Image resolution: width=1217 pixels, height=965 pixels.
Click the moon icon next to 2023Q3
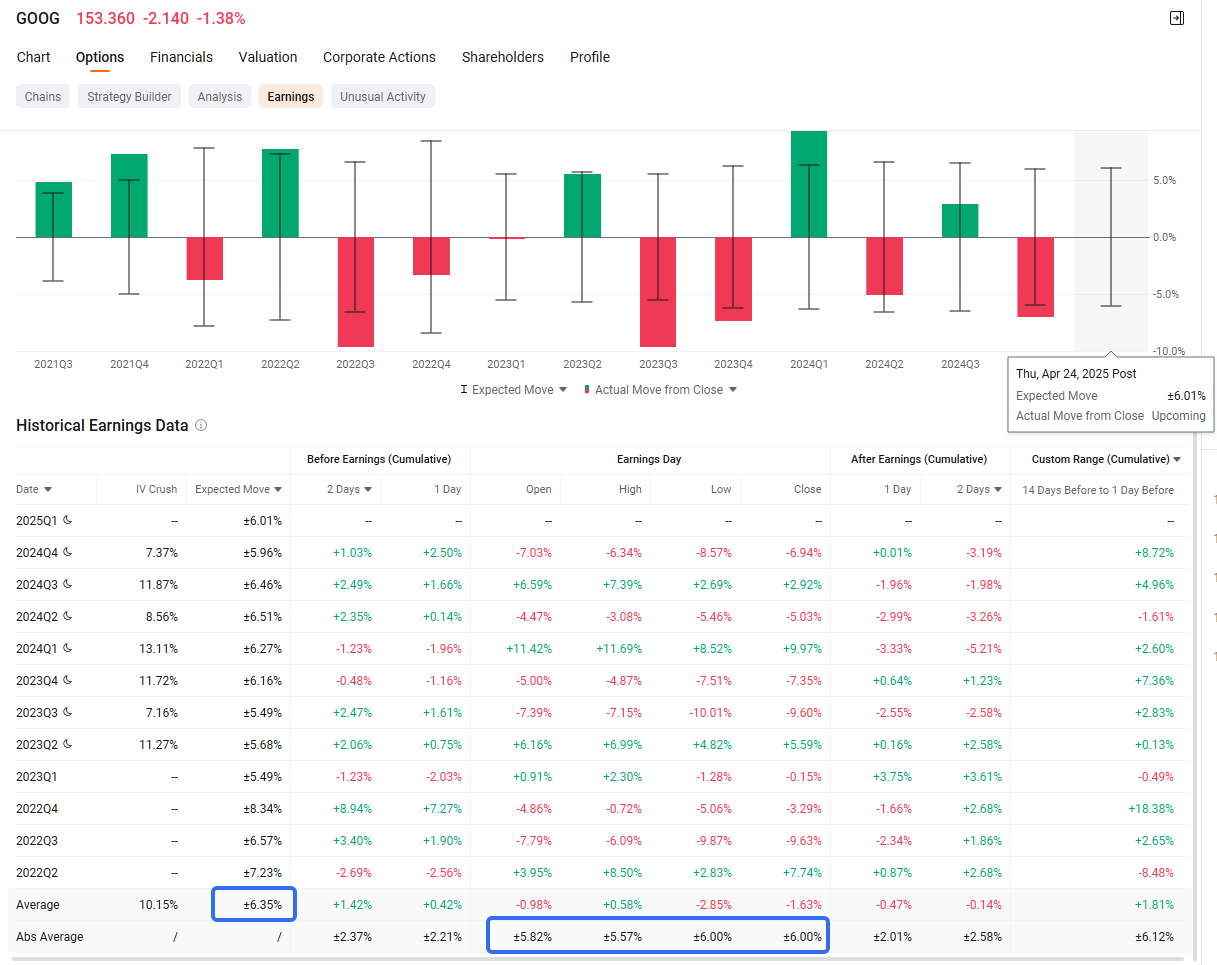coord(68,713)
